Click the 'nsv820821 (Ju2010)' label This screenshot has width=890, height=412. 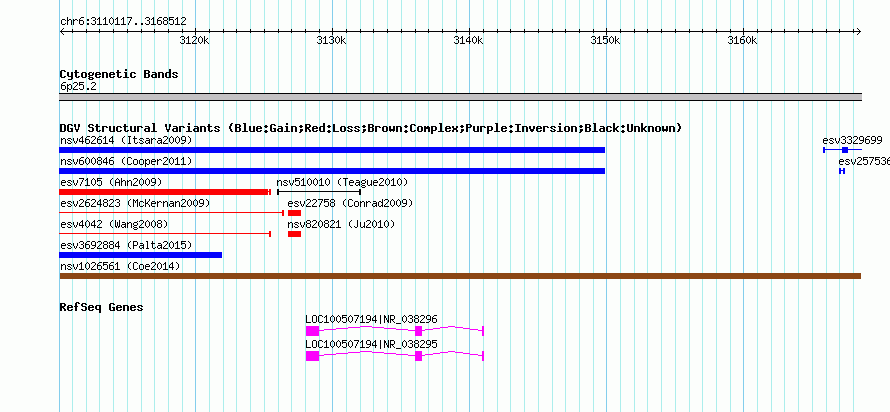click(341, 224)
